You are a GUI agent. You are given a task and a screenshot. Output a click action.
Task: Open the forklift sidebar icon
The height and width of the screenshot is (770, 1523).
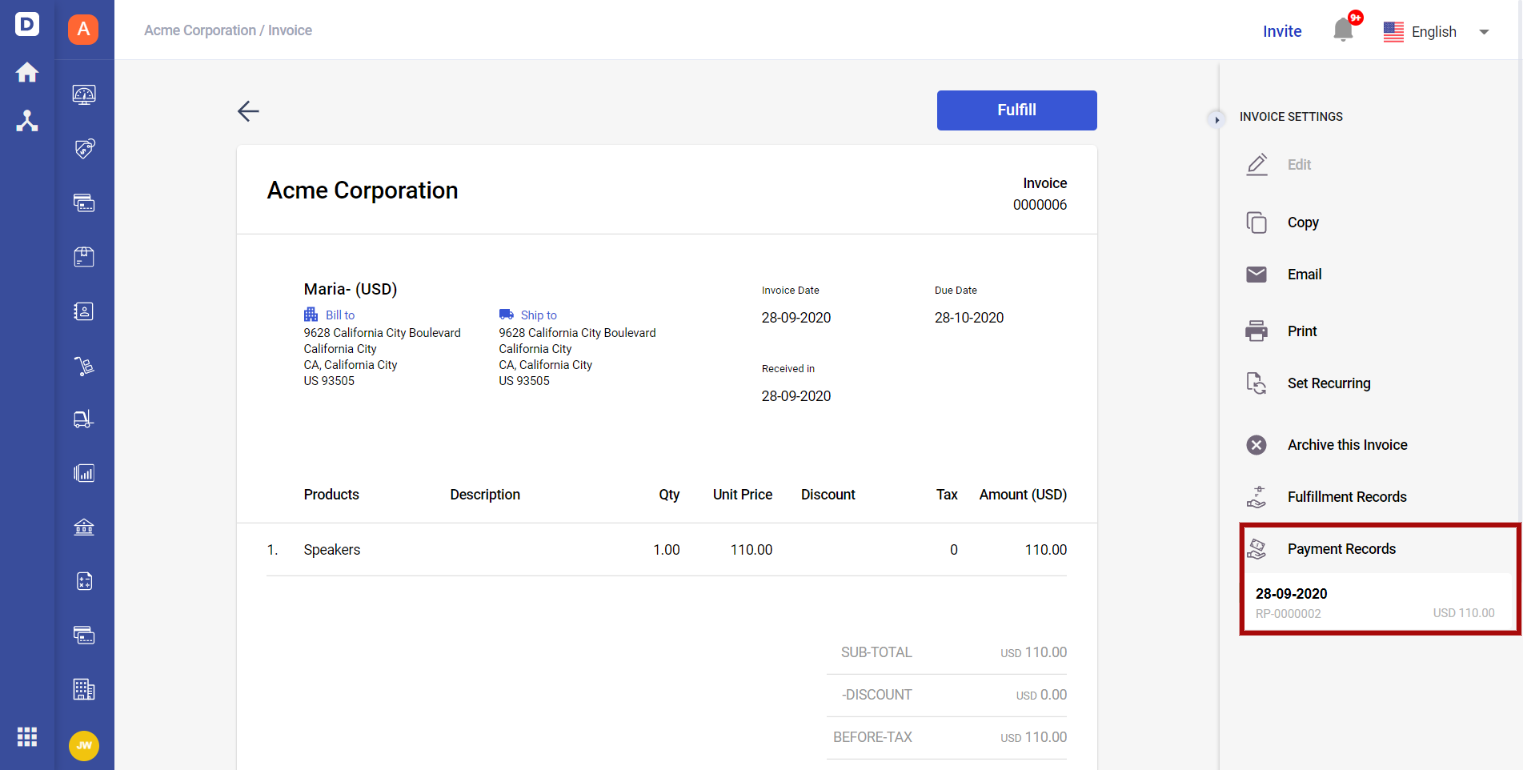pyautogui.click(x=84, y=419)
